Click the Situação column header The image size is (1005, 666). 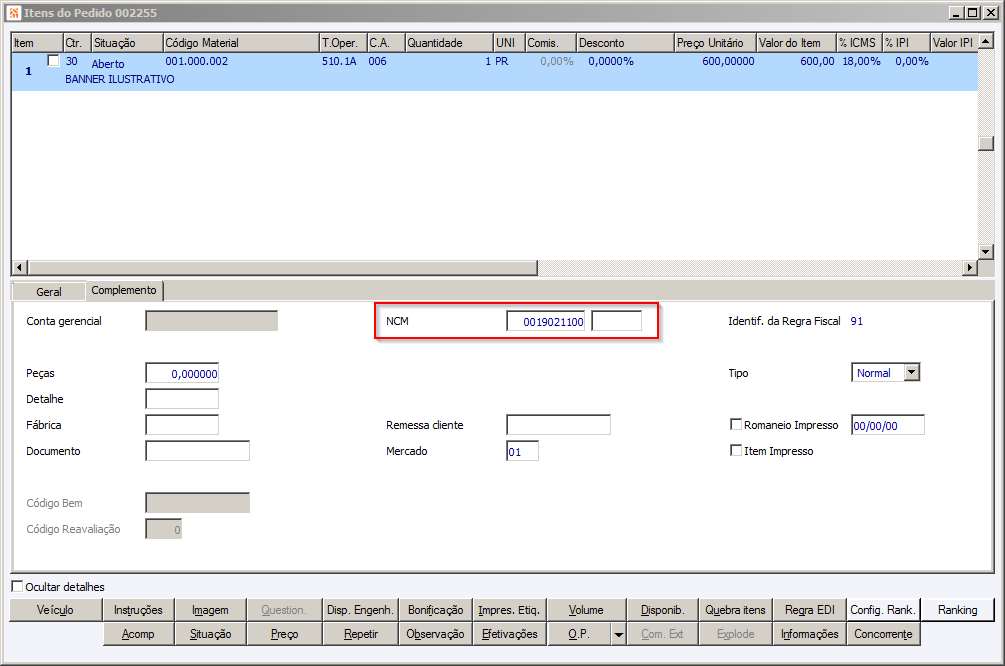point(128,43)
